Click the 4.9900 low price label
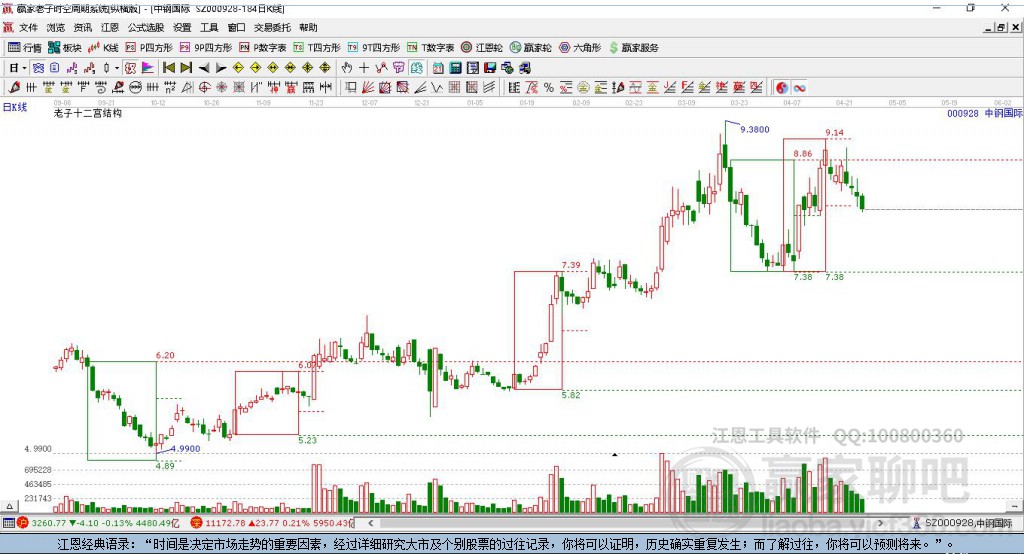Viewport: 1024px width, 554px height. pos(185,448)
